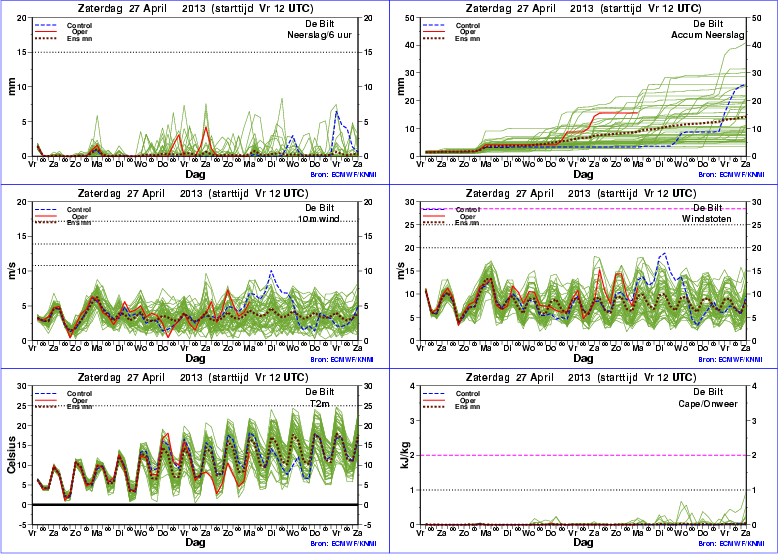Click the "m/s" axis label of 10m wind chart

tap(11, 271)
